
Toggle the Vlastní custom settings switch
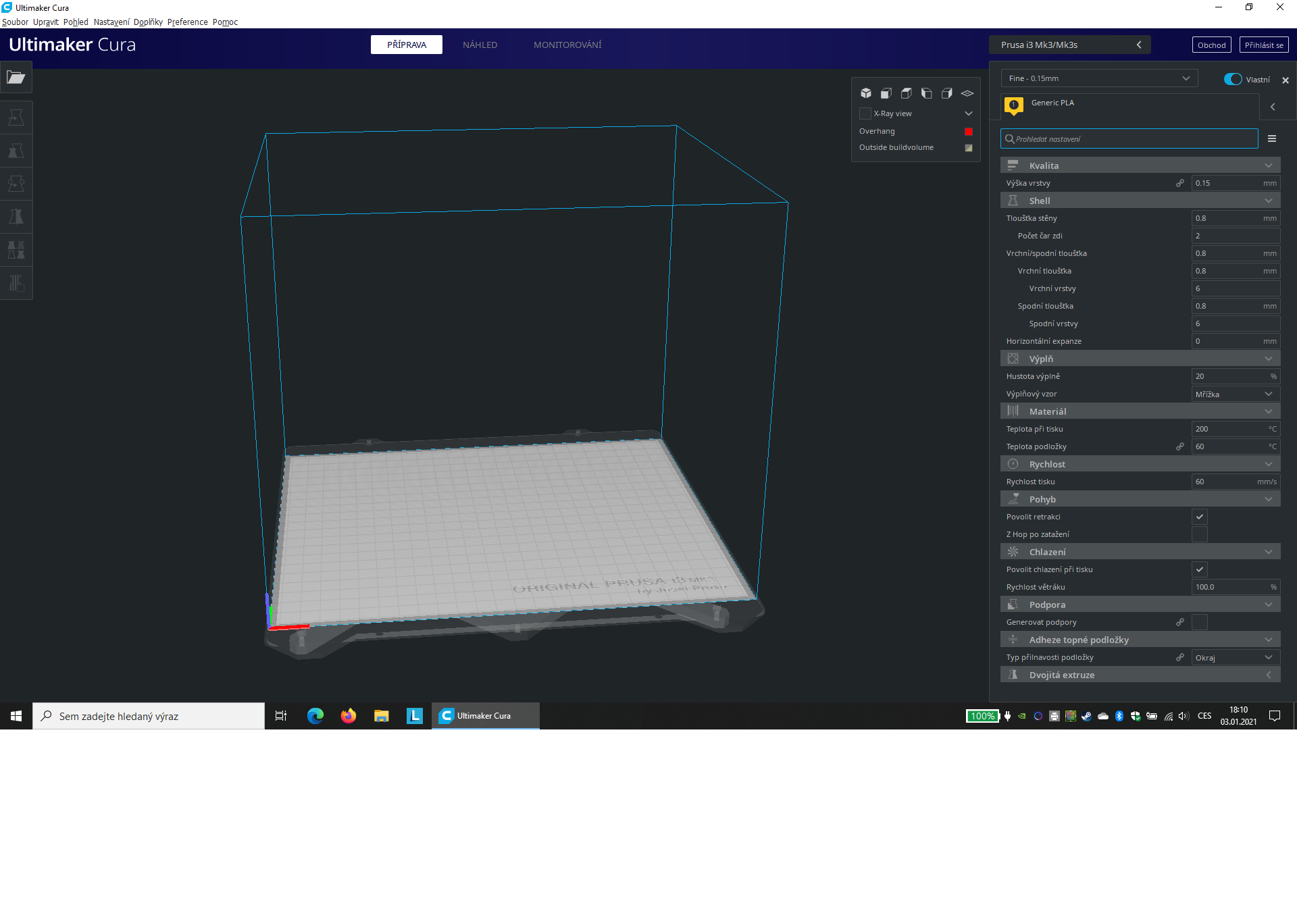coord(1233,79)
